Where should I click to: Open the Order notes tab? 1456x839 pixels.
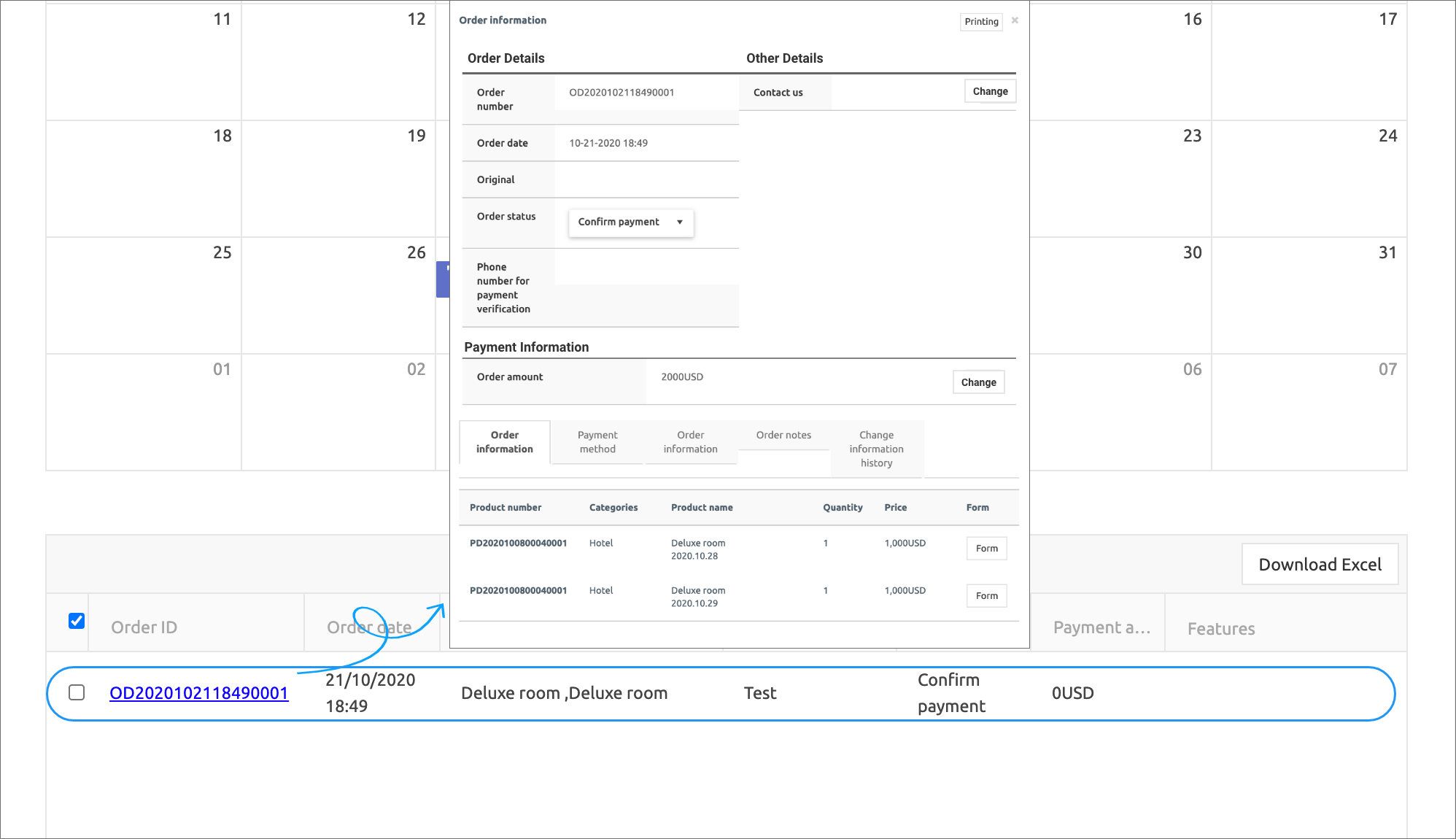point(783,436)
